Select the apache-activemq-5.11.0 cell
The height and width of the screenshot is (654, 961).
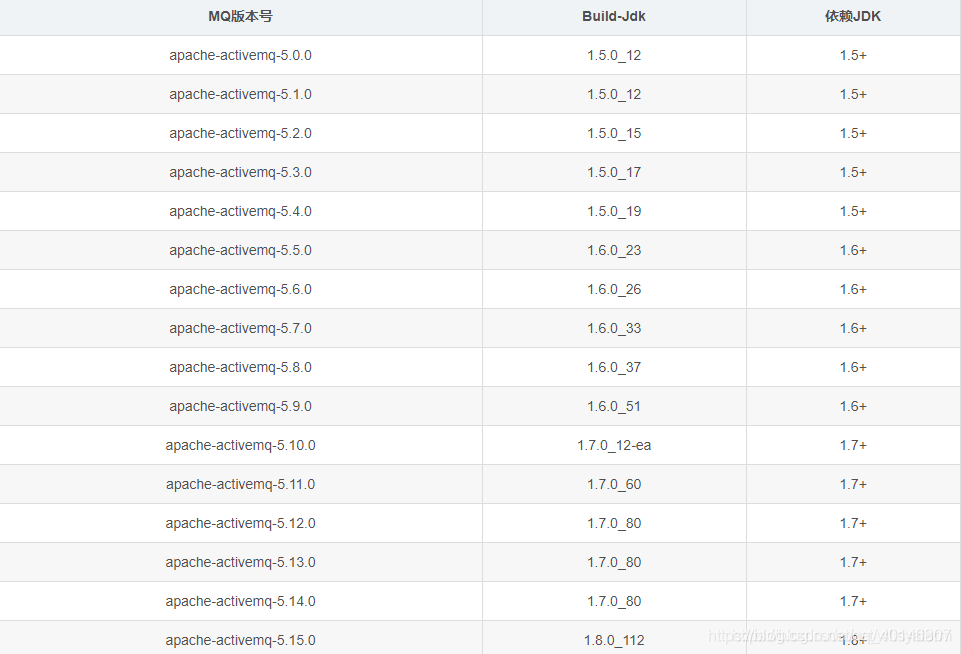pyautogui.click(x=240, y=484)
